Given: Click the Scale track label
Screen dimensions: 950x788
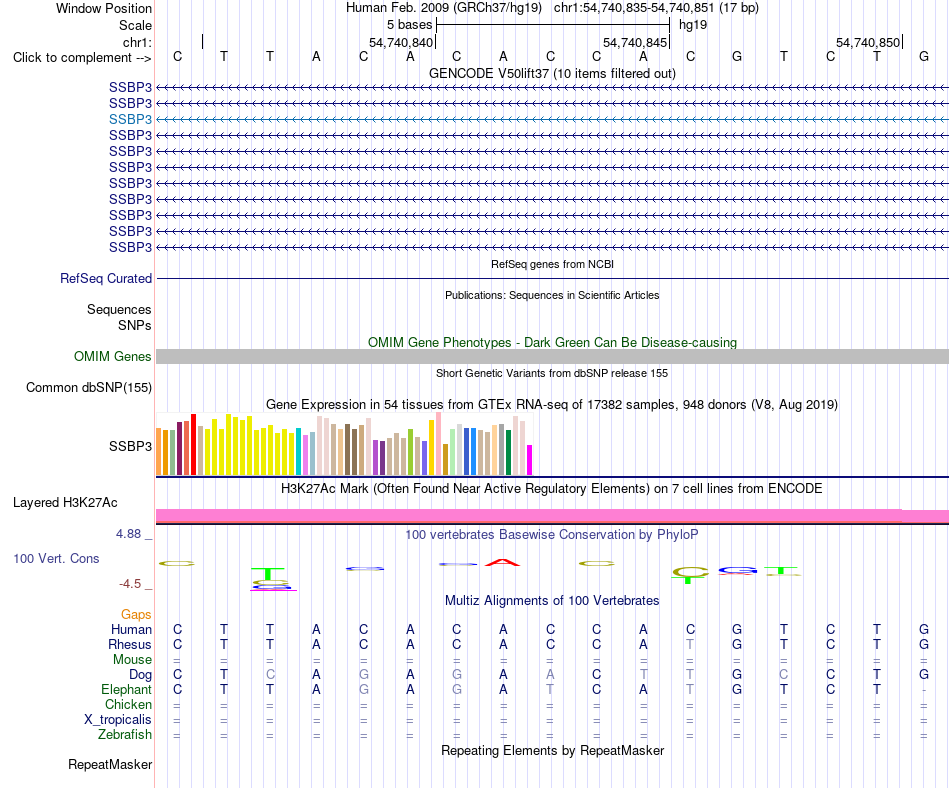Looking at the screenshot, I should [135, 25].
